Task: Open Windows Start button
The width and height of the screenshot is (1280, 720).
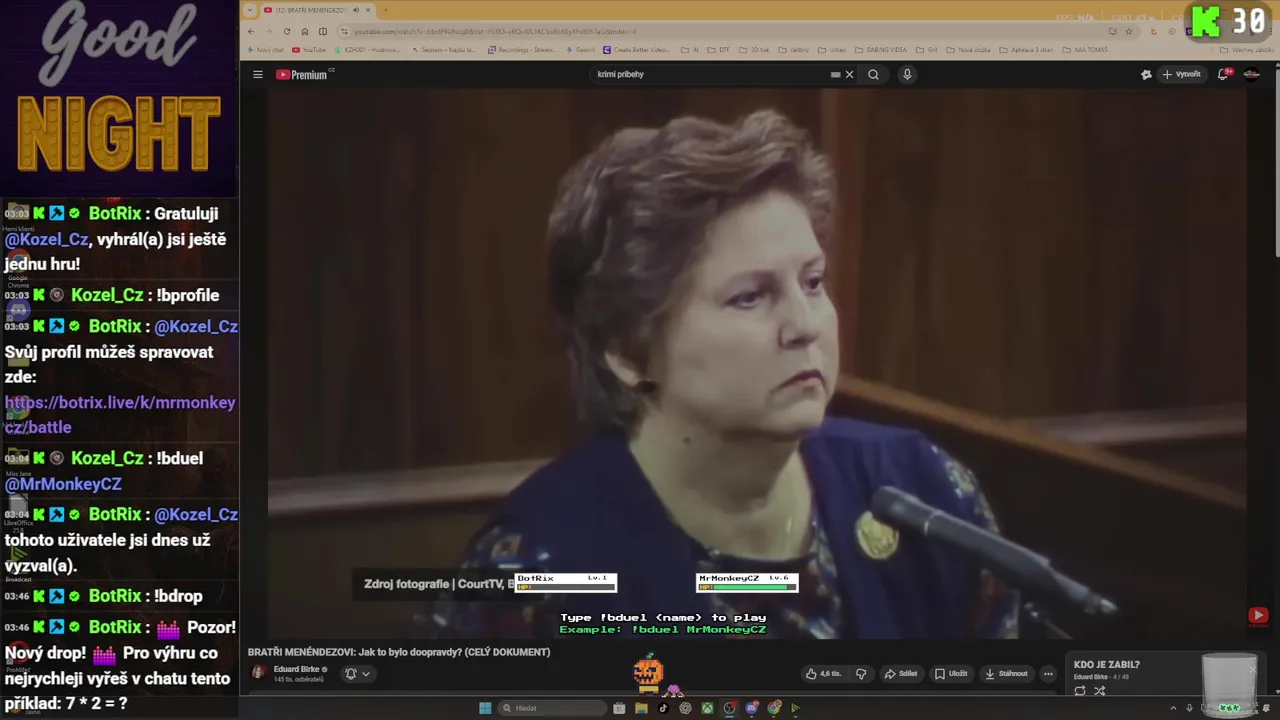Action: (x=485, y=708)
